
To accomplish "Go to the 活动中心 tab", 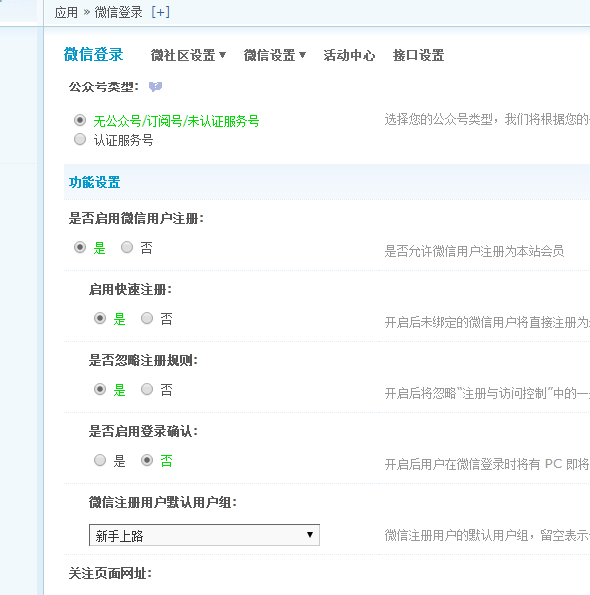I will point(349,55).
